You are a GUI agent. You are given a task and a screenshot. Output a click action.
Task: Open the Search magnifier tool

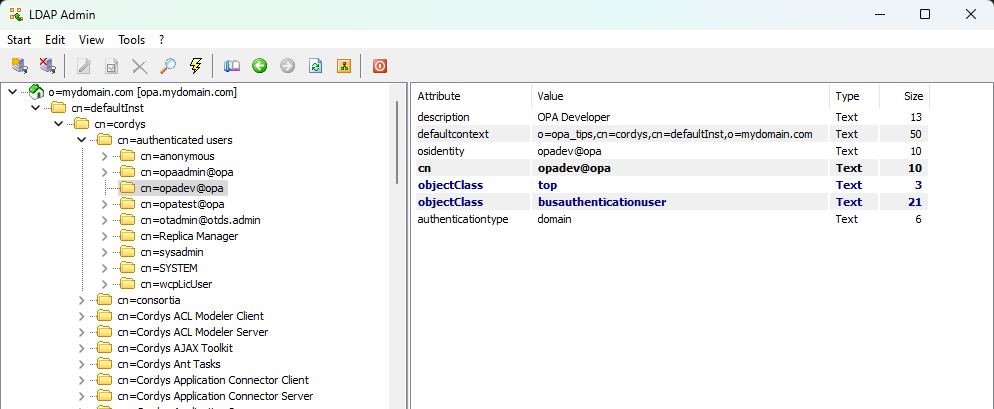(x=168, y=66)
